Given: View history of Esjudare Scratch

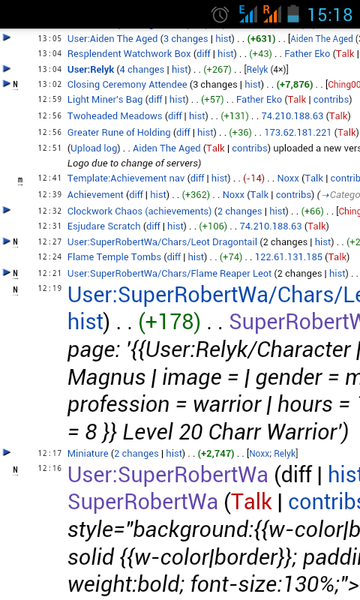Looking at the screenshot, I should click(176, 226).
